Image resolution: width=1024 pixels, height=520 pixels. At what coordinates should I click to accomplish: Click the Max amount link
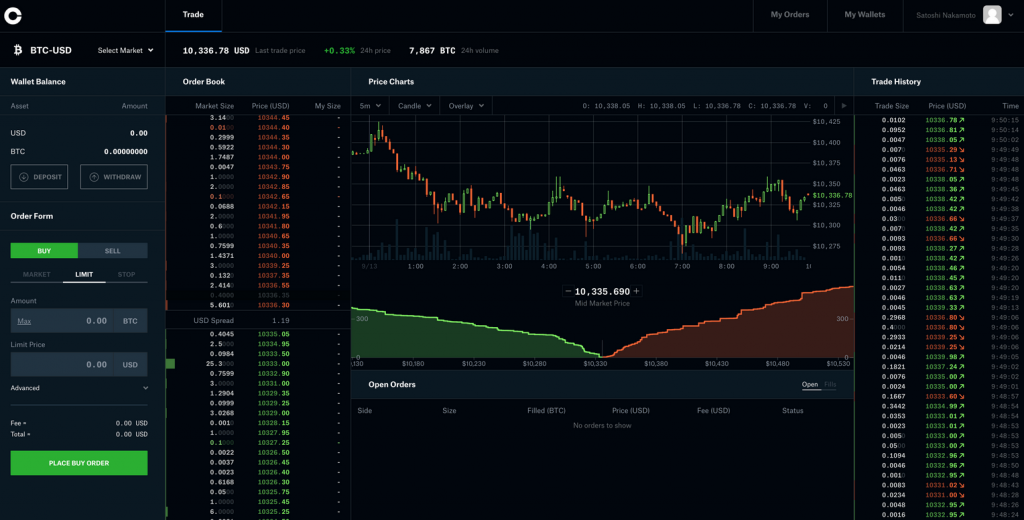tap(25, 321)
